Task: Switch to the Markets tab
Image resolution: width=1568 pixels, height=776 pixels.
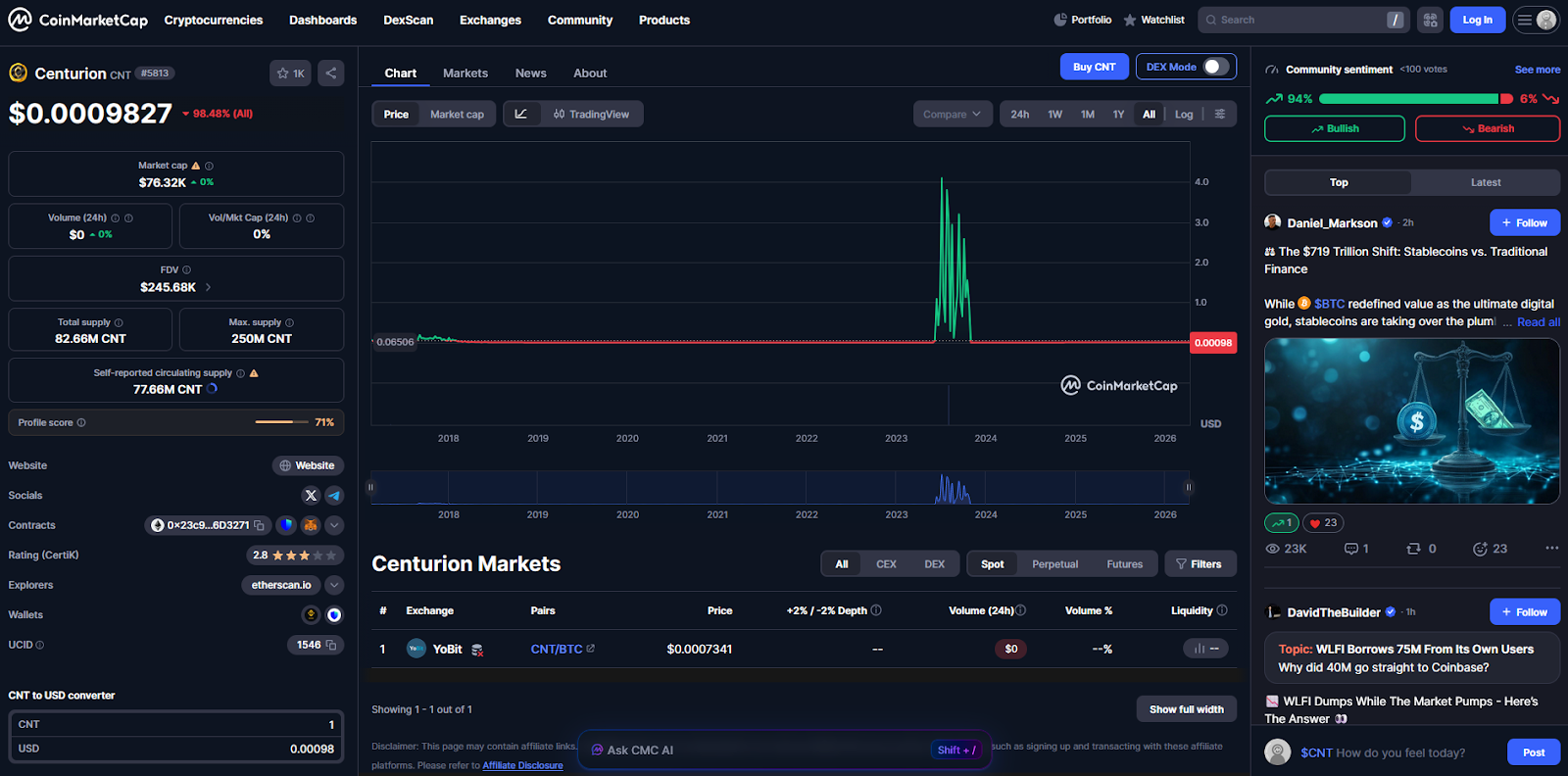Action: click(465, 73)
